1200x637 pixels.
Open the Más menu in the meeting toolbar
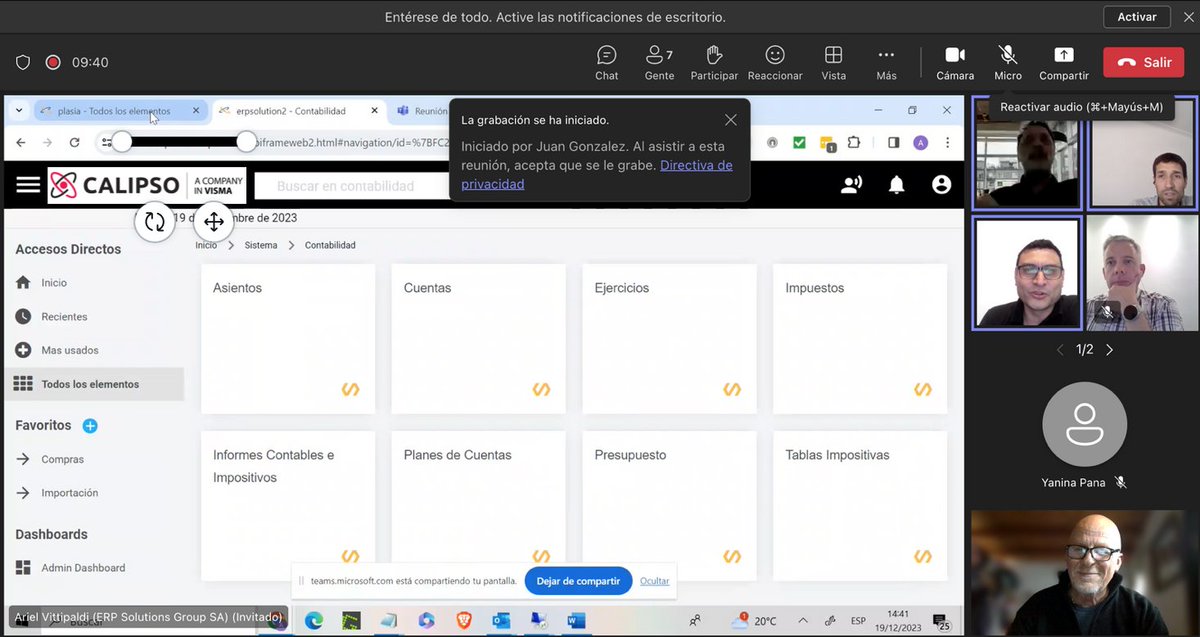click(x=884, y=62)
